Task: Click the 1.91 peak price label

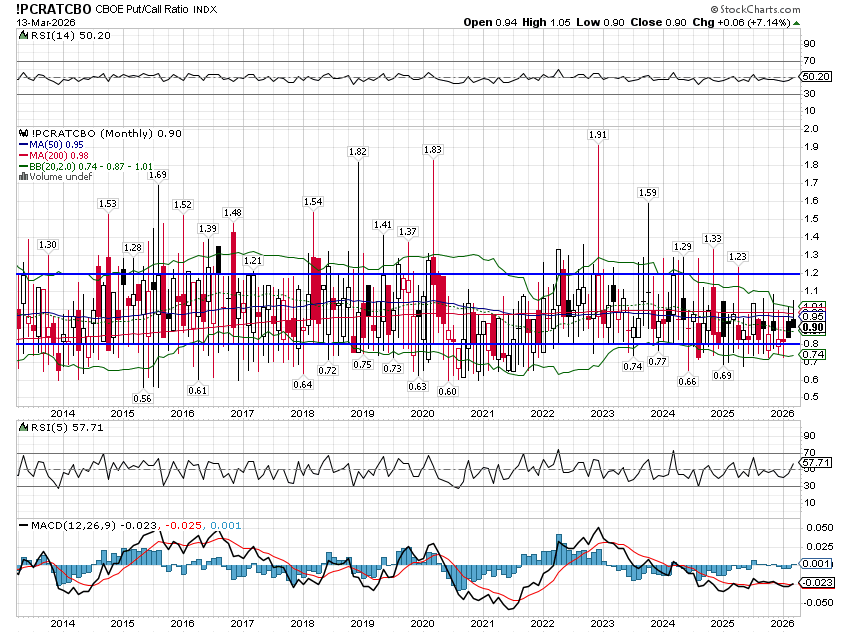Action: click(598, 134)
